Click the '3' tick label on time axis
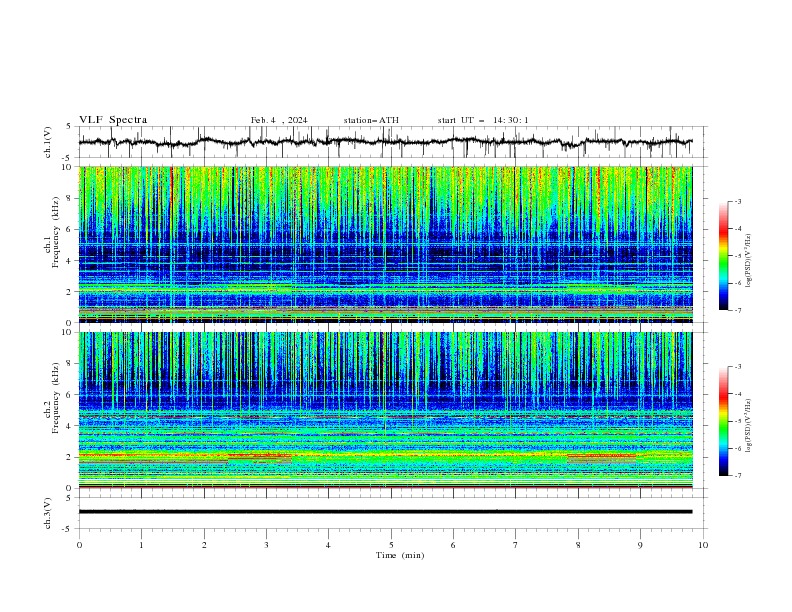Image resolution: width=792 pixels, height=612 pixels. pos(266,545)
